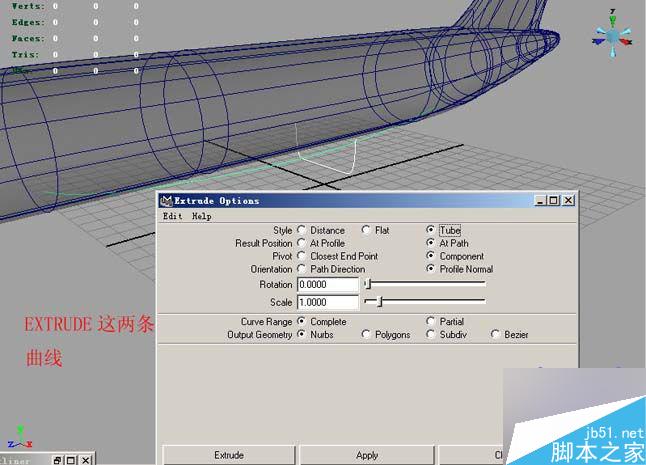Choose Subdiv output geometry
Viewport: 646px width, 465px height.
click(x=431, y=334)
